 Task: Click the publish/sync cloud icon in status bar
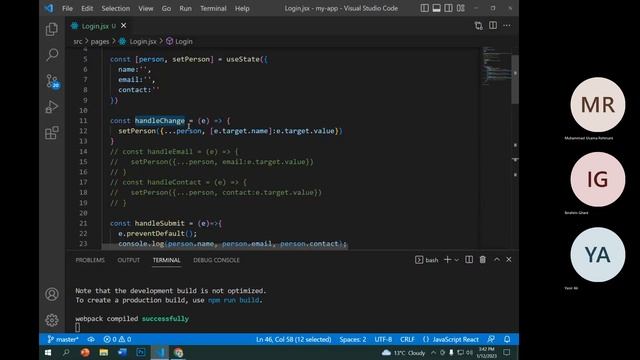click(x=91, y=339)
